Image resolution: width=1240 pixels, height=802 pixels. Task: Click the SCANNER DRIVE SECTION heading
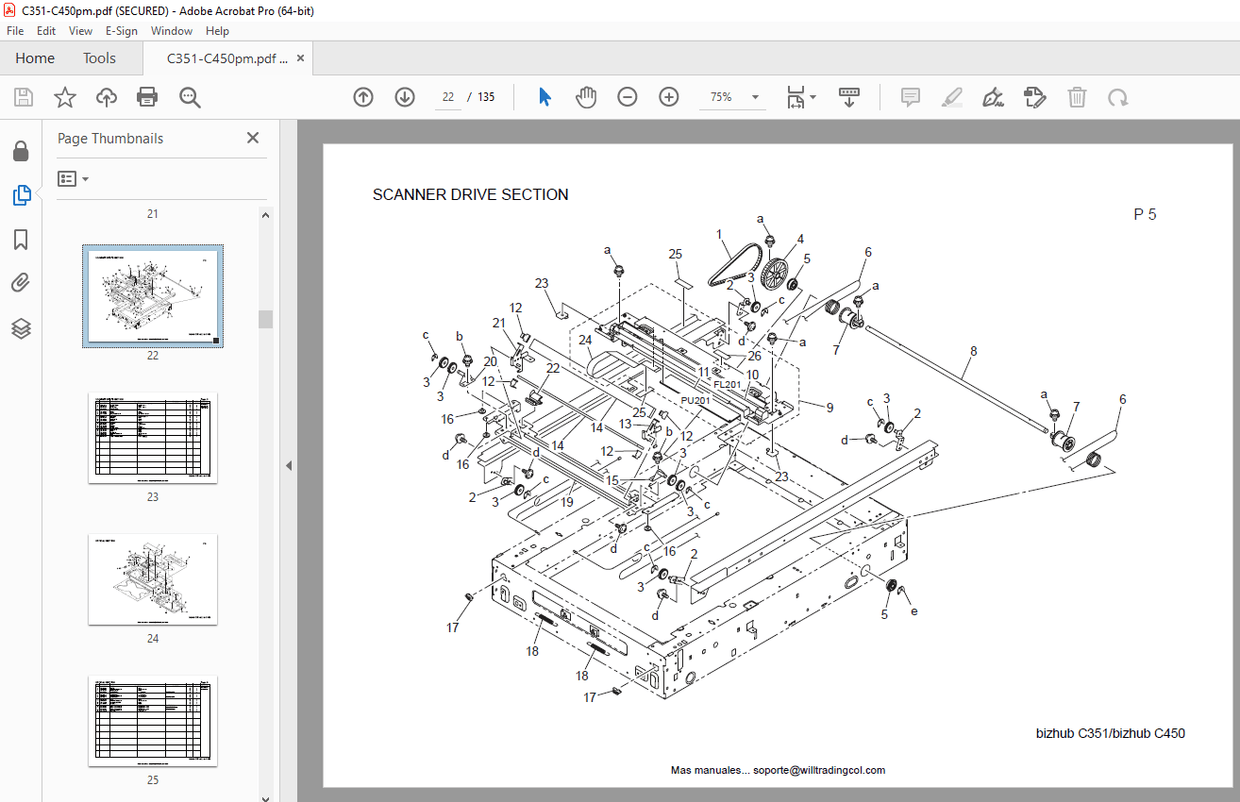pos(470,195)
